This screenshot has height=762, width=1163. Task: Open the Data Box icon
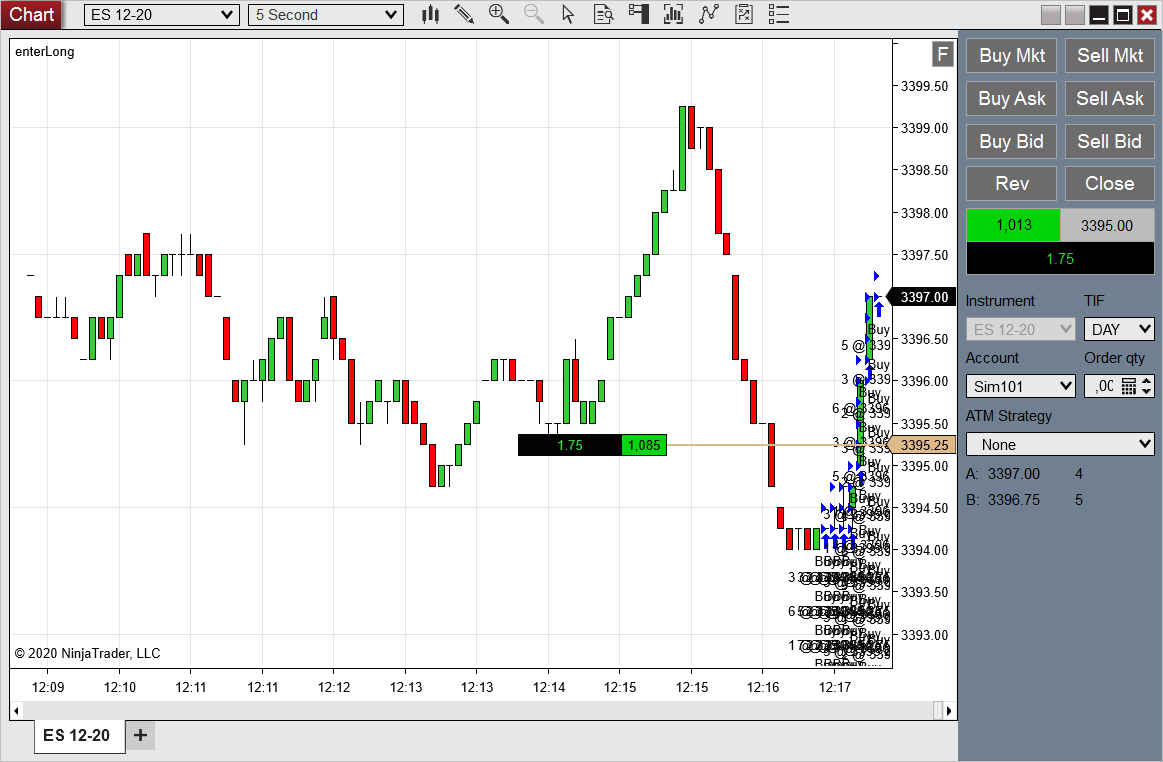click(604, 14)
